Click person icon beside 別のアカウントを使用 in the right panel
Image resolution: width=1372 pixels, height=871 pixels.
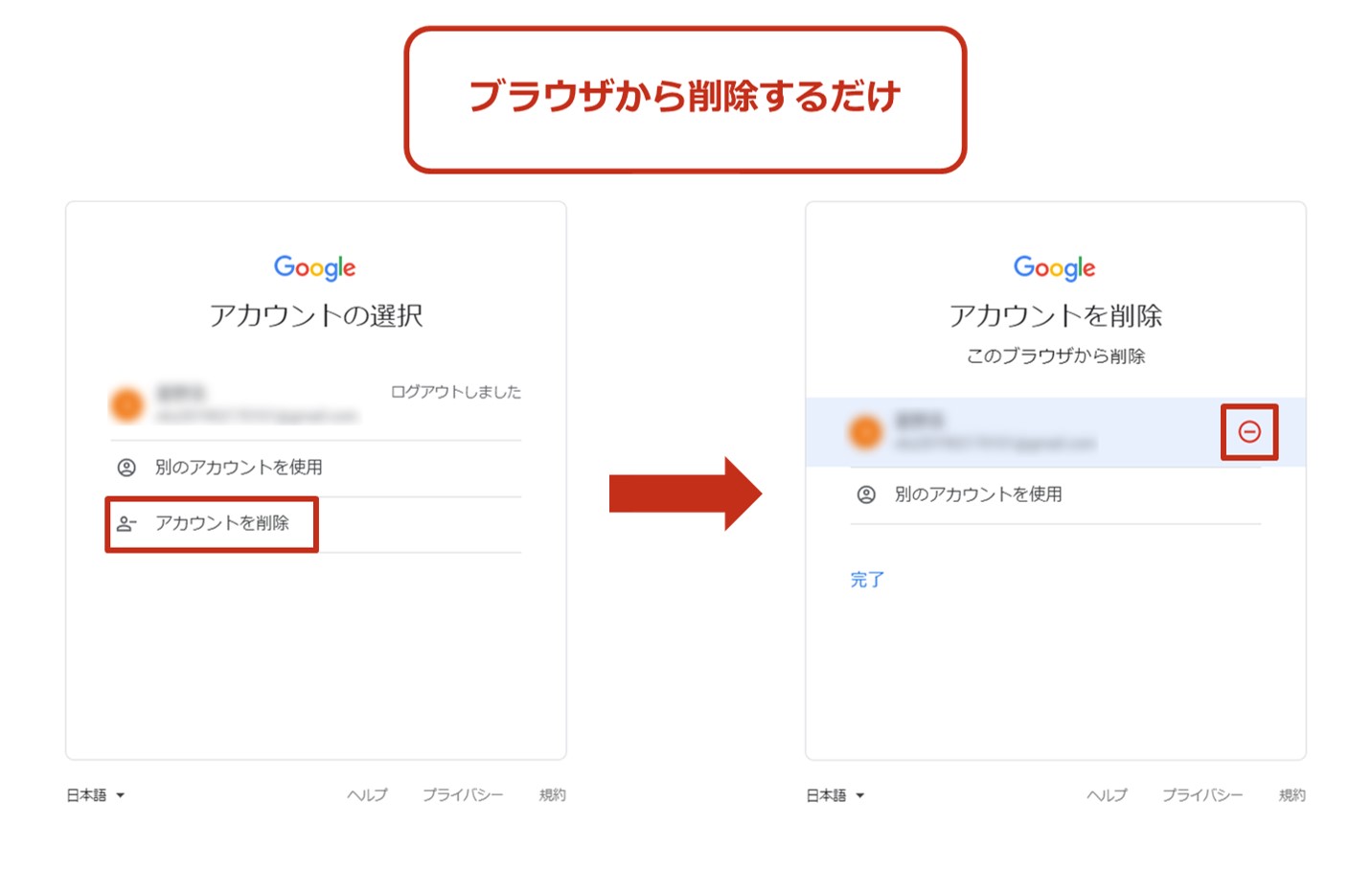[866, 494]
